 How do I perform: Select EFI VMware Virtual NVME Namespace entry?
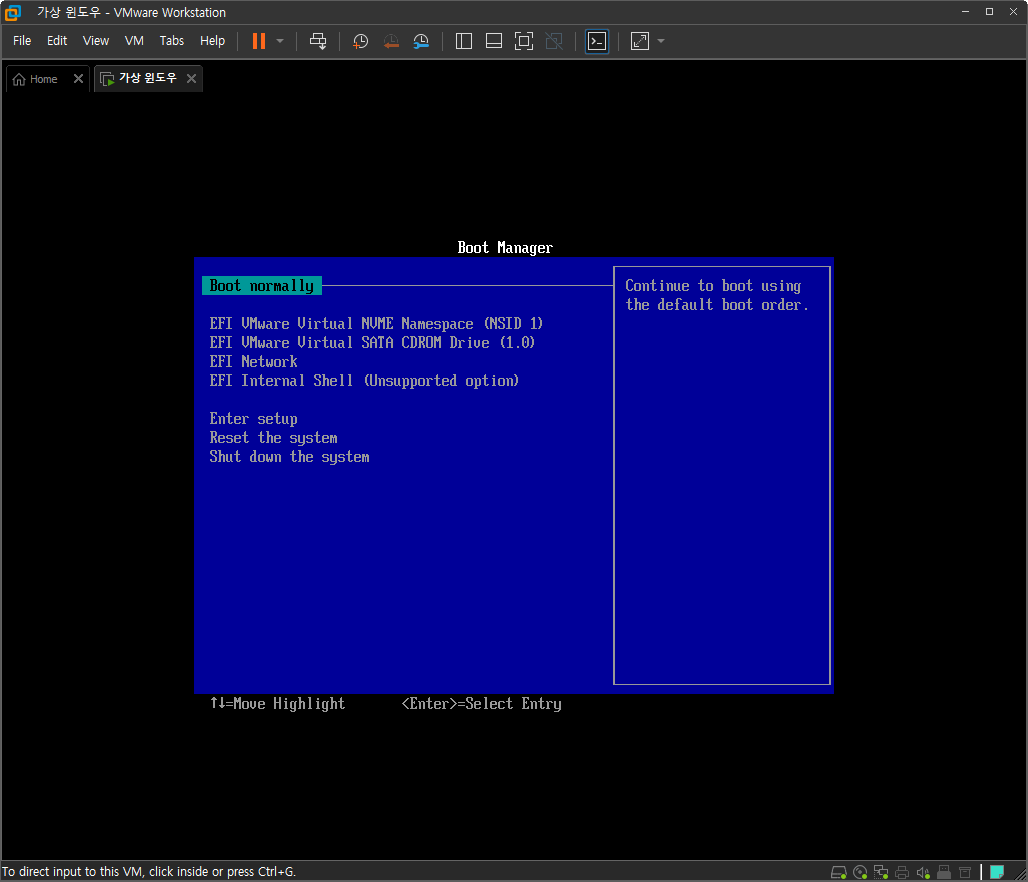(376, 323)
